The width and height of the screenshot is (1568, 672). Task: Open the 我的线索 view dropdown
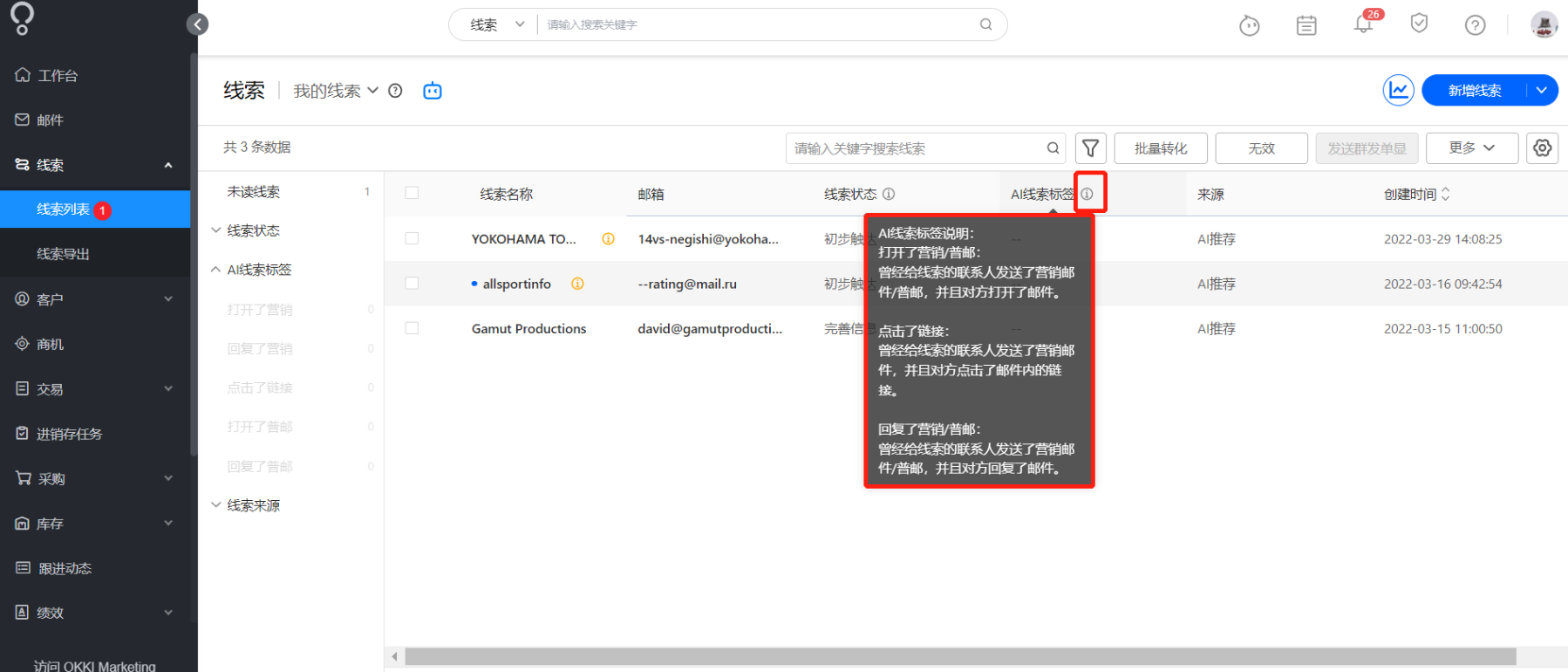point(336,91)
